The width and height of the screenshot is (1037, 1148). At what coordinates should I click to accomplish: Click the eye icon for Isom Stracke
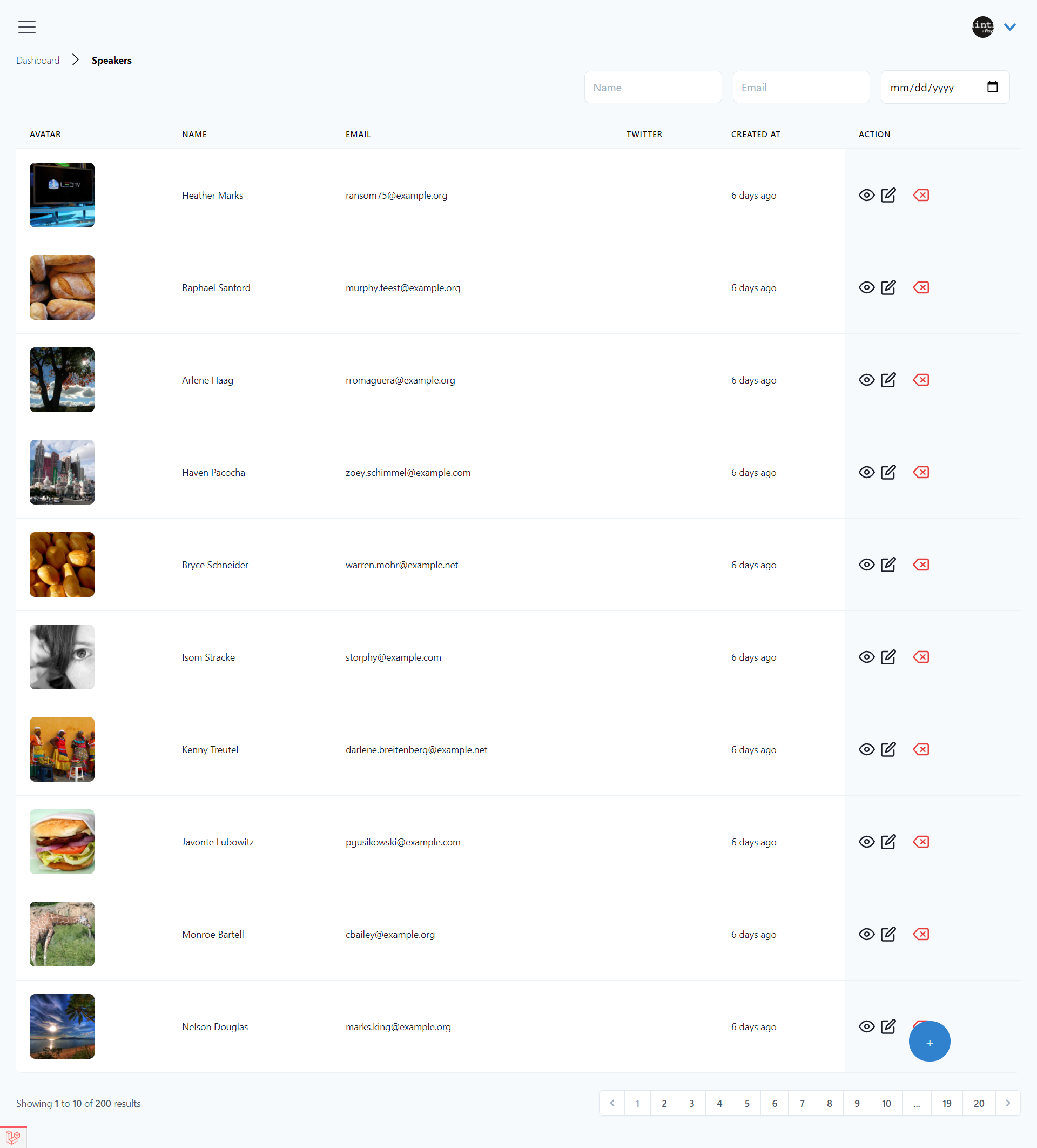(866, 657)
